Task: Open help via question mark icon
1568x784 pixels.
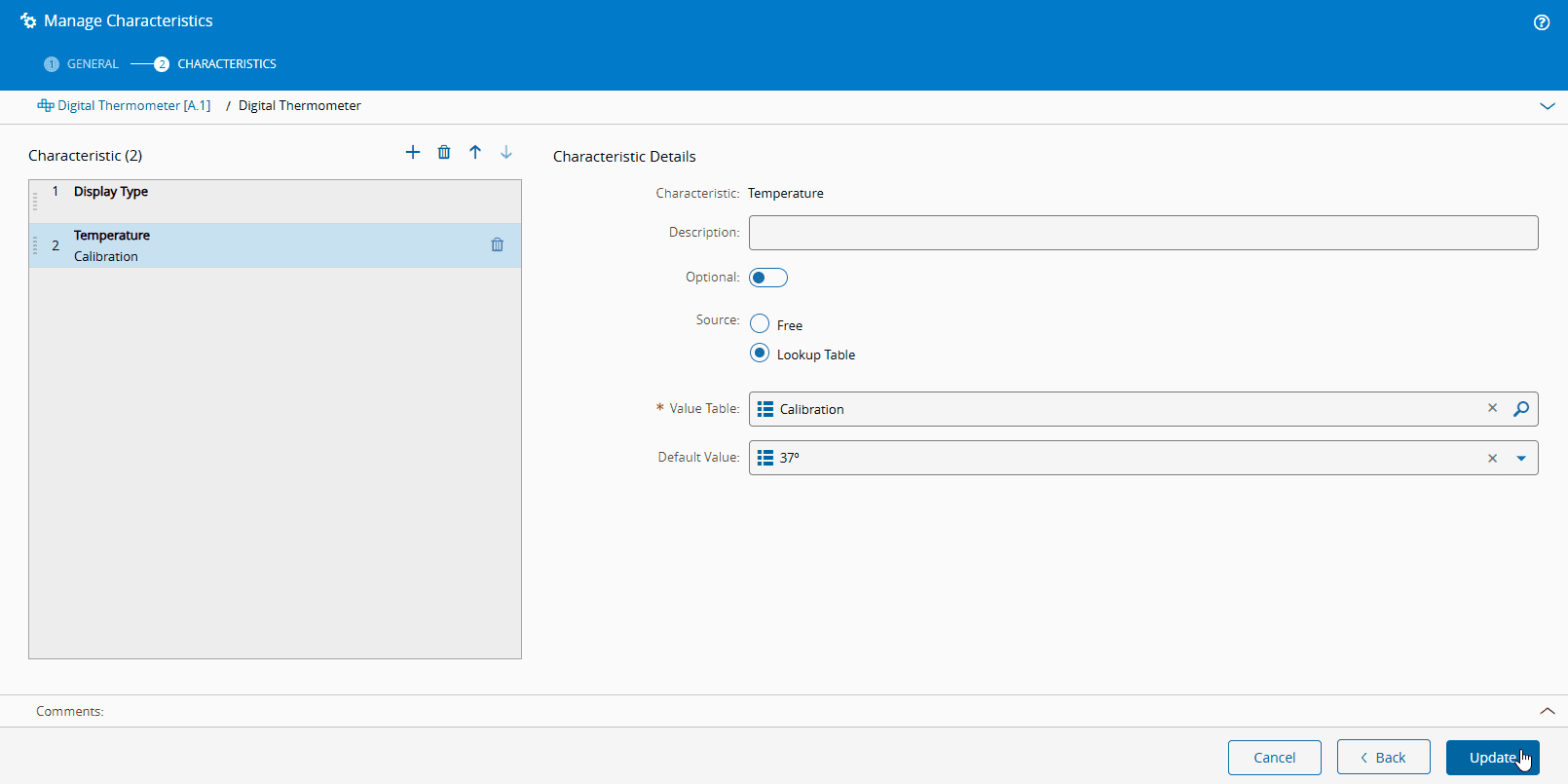Action: coord(1542,22)
